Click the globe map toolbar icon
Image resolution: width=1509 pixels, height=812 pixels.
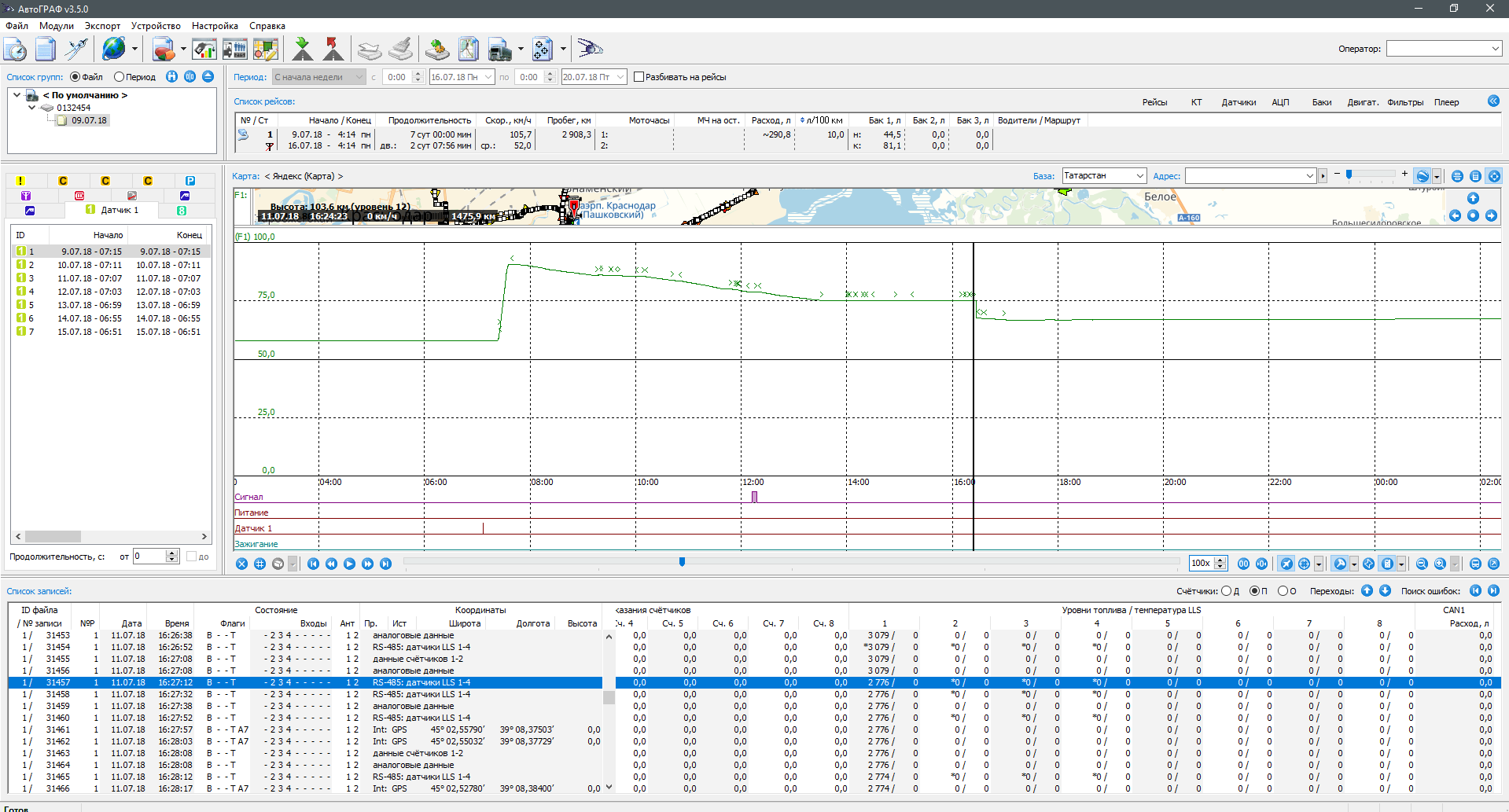point(114,49)
